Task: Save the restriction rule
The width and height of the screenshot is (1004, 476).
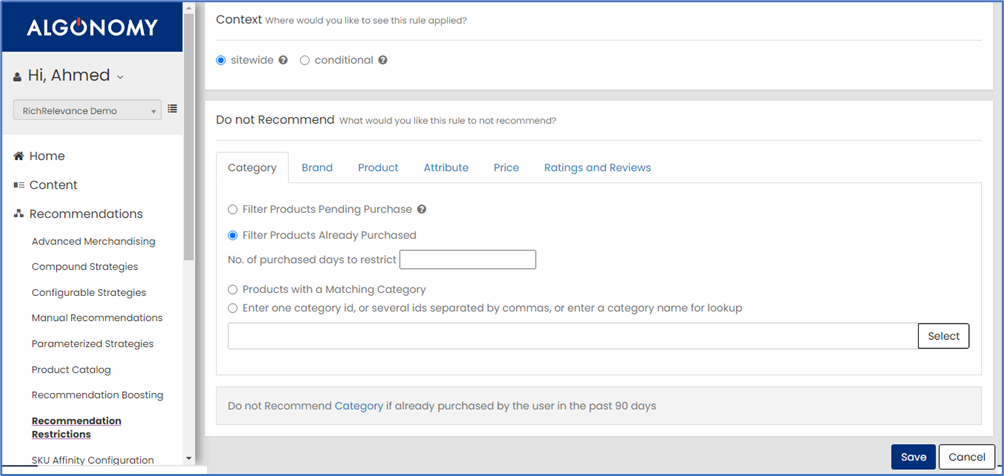Action: (x=912, y=457)
